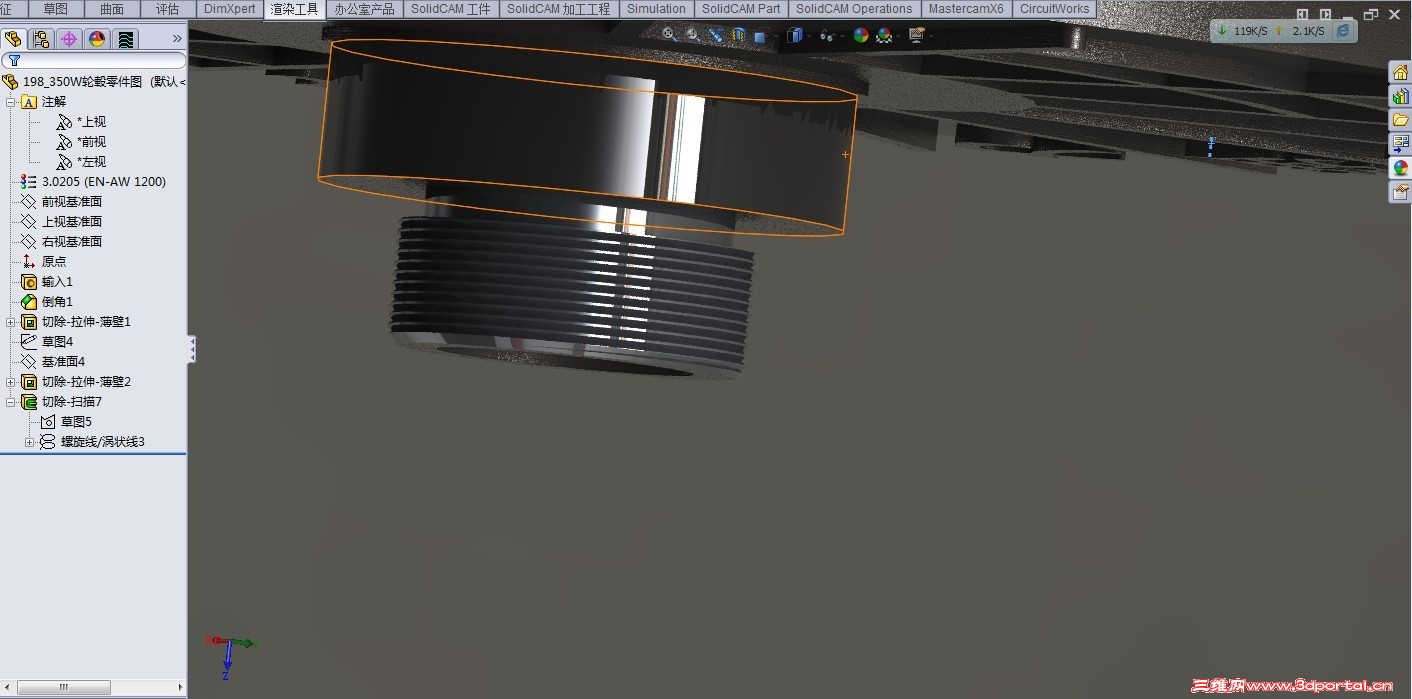Select the 基准面4 plane
Viewport: 1412px width, 699px height.
53,362
